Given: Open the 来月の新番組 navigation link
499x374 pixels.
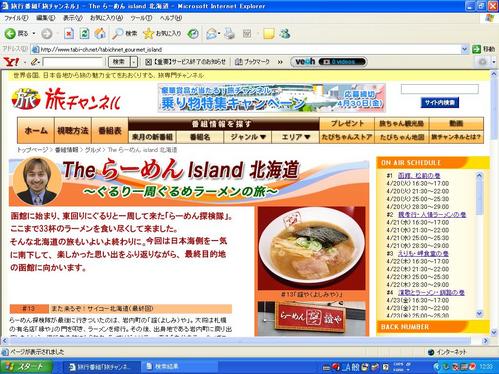Looking at the screenshot, I should pyautogui.click(x=152, y=137).
